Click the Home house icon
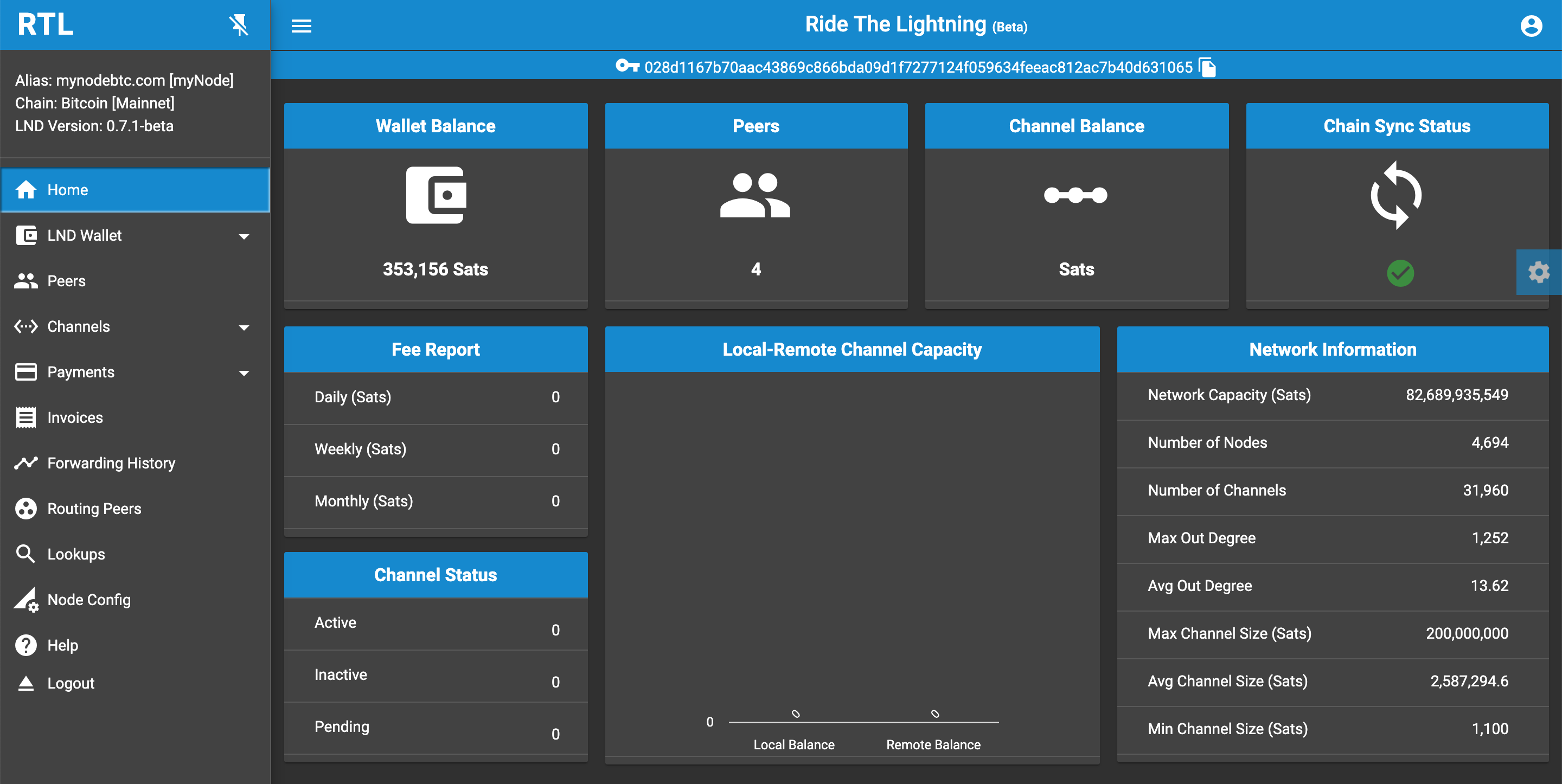This screenshot has width=1562, height=784. click(25, 190)
